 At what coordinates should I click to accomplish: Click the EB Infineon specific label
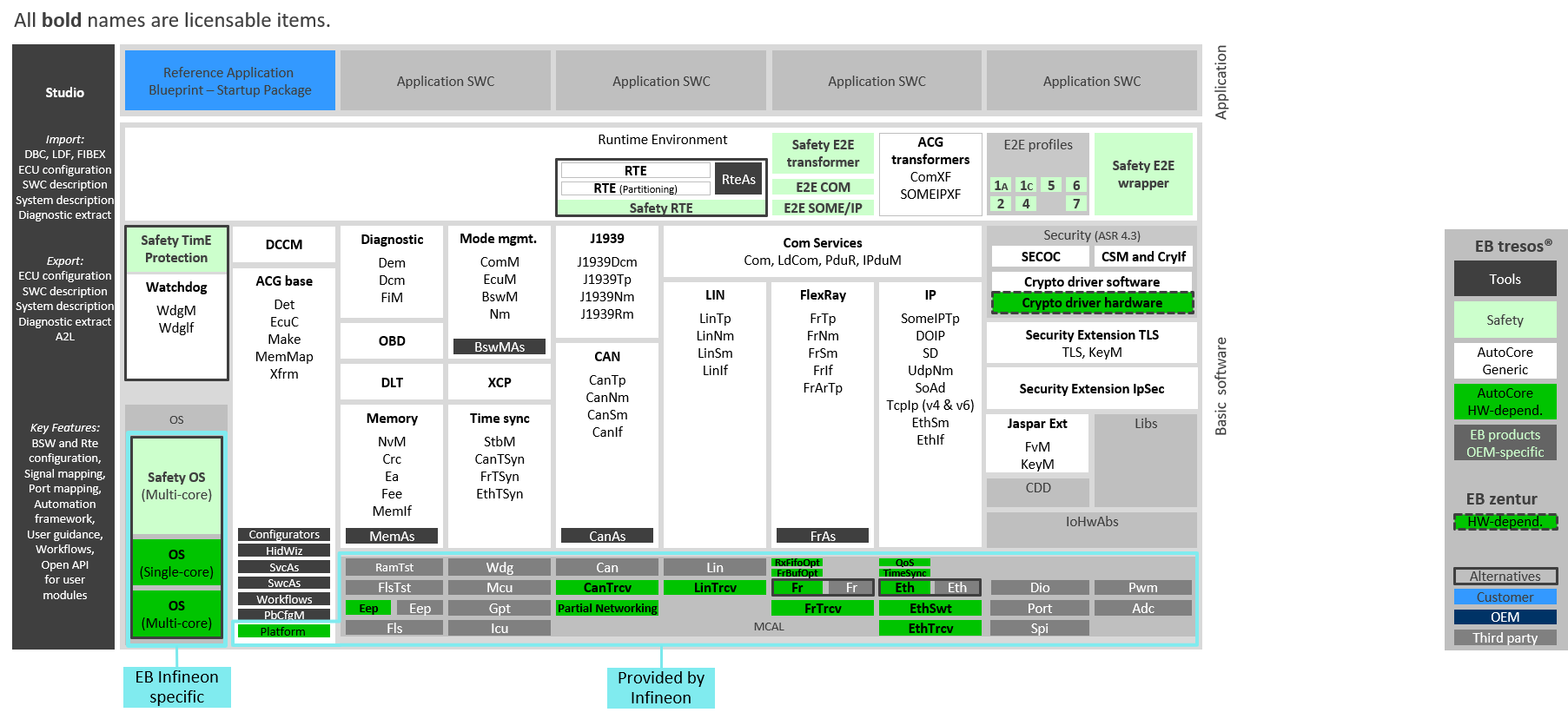click(x=177, y=687)
